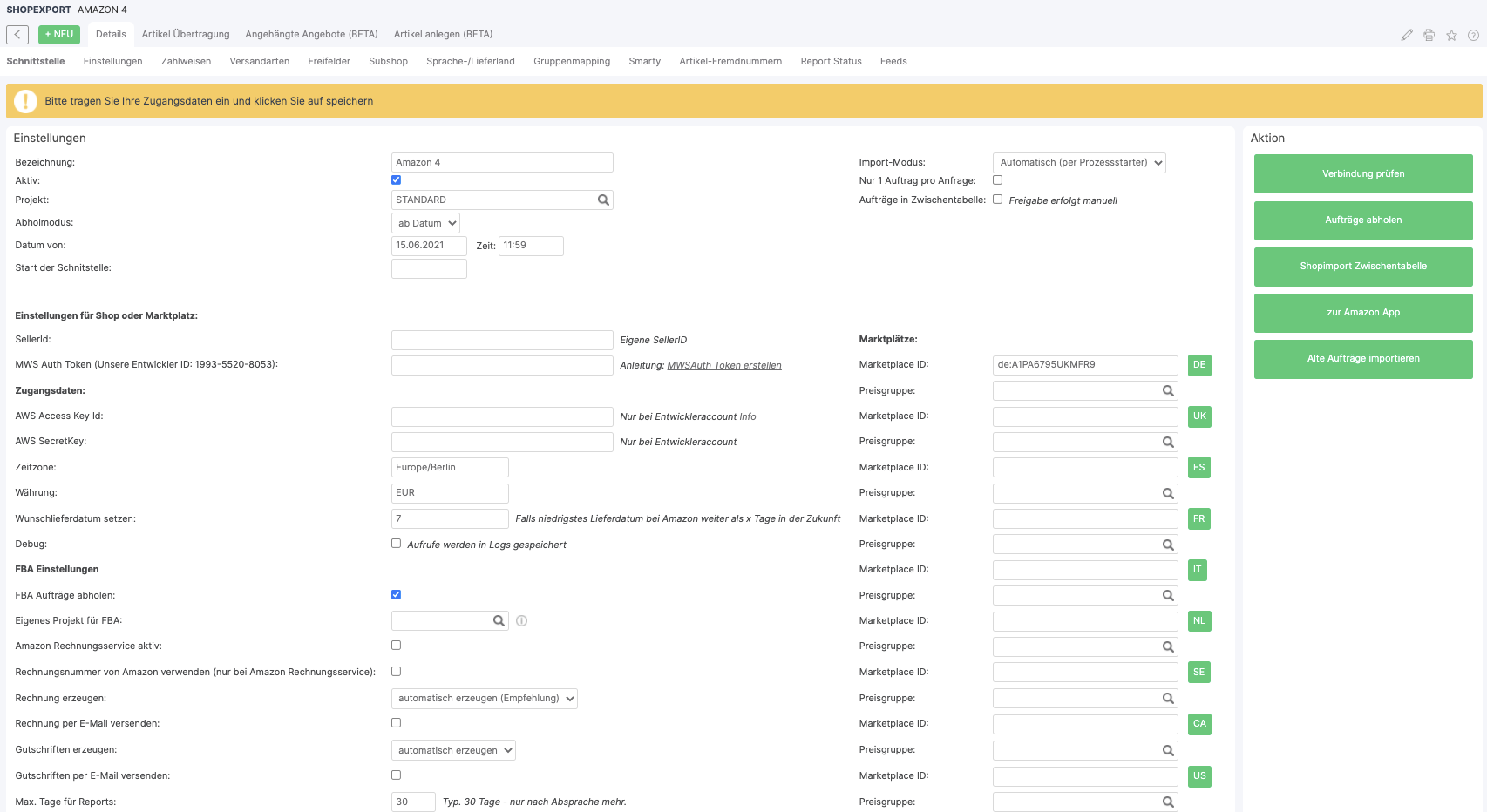Viewport: 1487px width, 812px height.
Task: Uncheck the Aktiv checkbox
Action: pyautogui.click(x=396, y=180)
